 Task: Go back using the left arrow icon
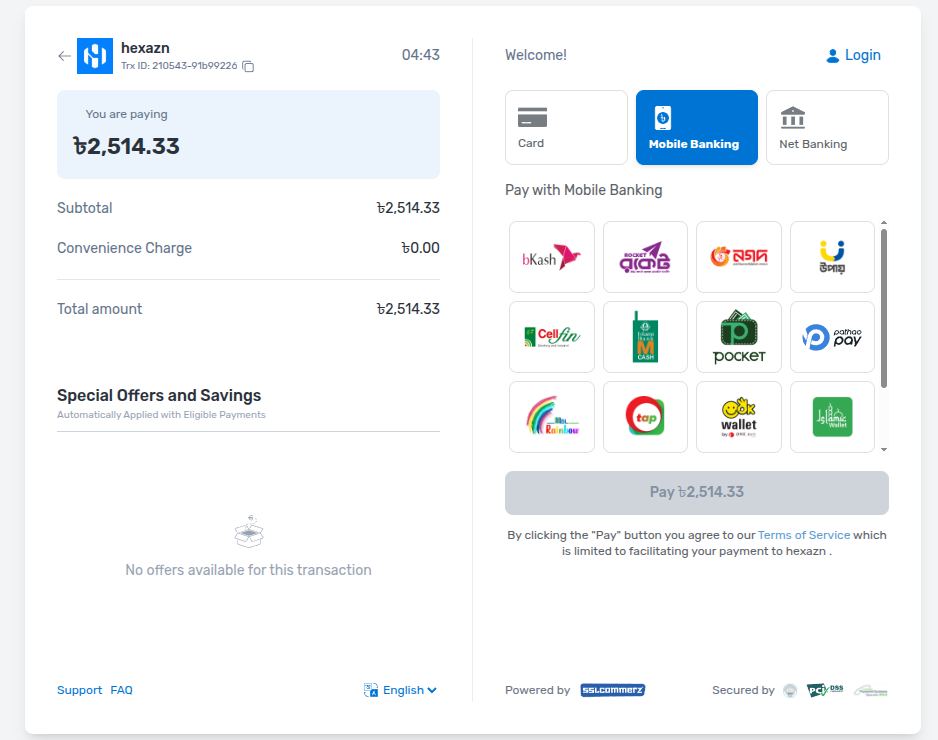coord(65,56)
